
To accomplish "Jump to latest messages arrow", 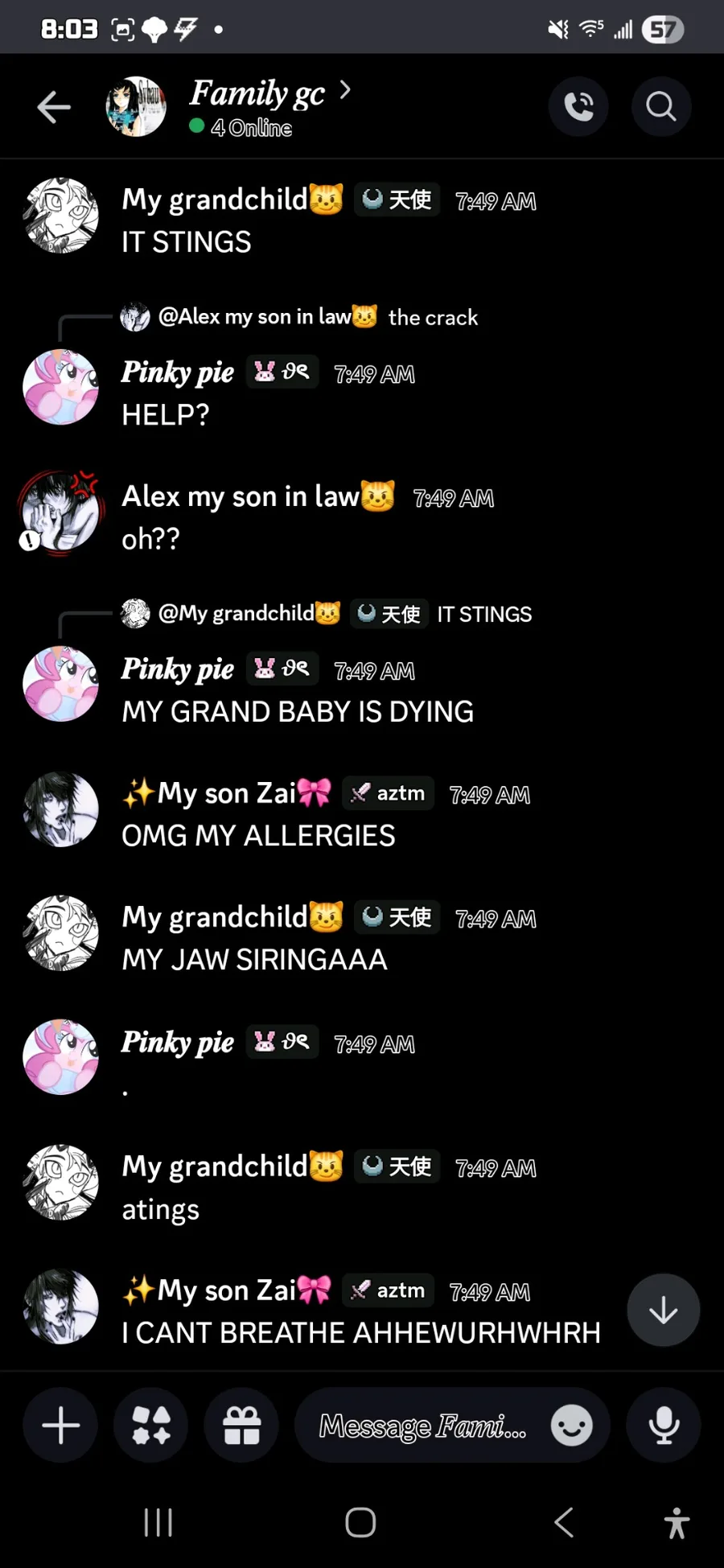I will point(663,1310).
